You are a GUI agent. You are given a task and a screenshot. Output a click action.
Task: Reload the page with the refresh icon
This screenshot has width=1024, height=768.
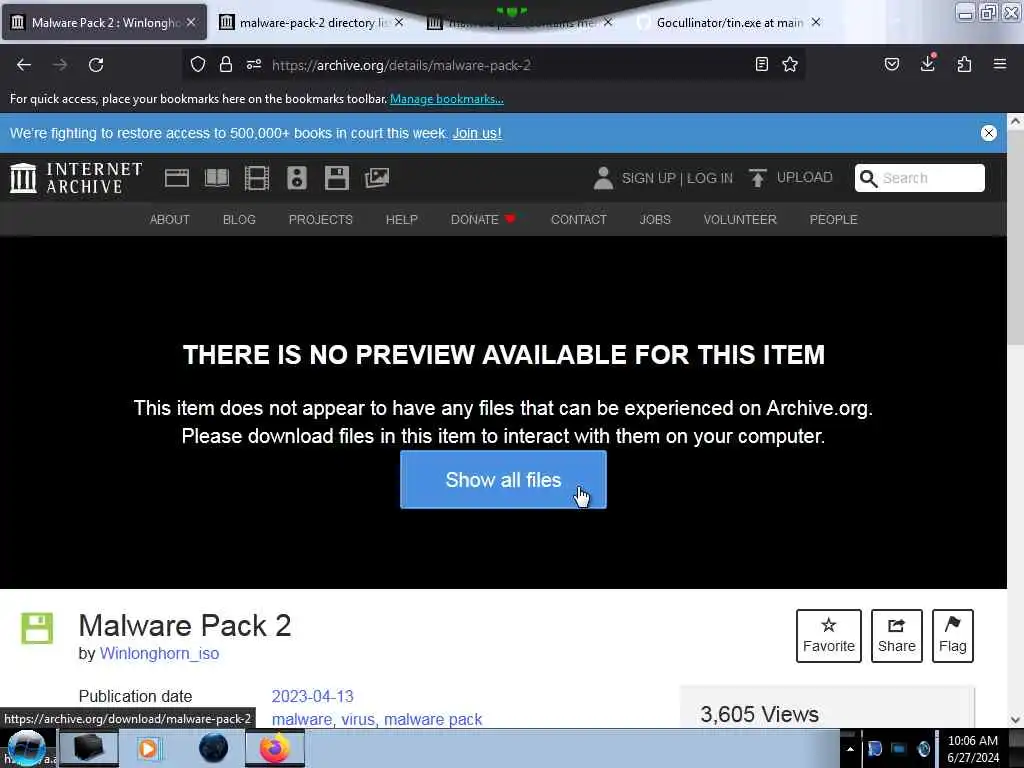click(96, 65)
